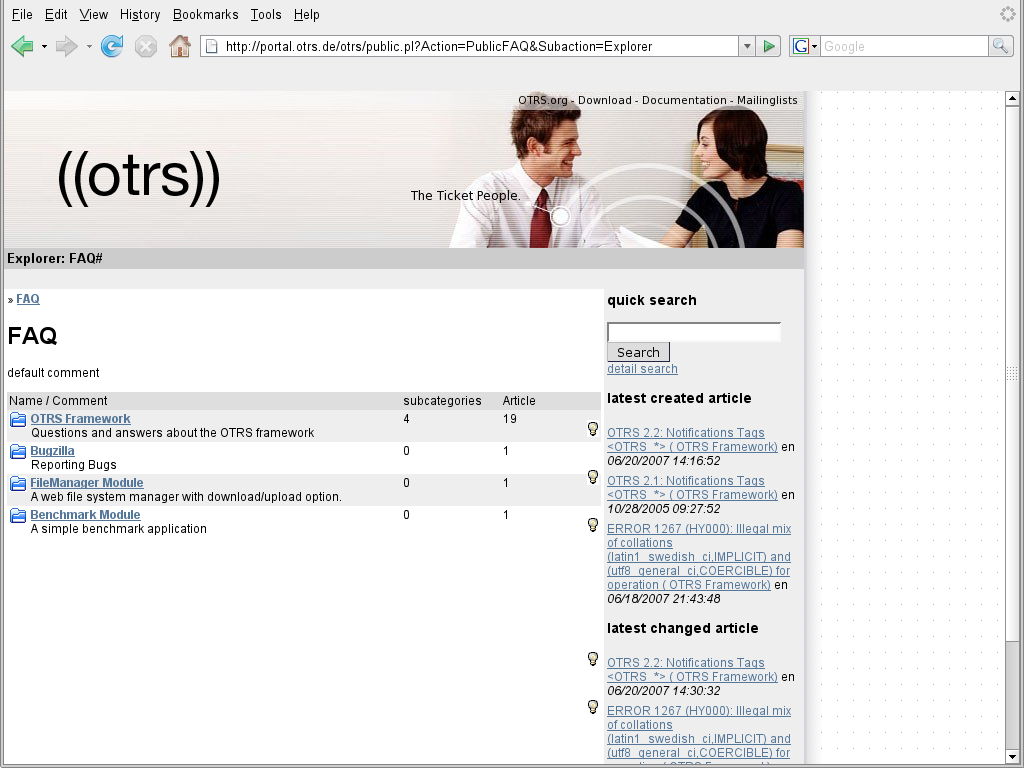Viewport: 1024px width, 768px height.
Task: Click into the quick search text field
Action: click(x=693, y=332)
